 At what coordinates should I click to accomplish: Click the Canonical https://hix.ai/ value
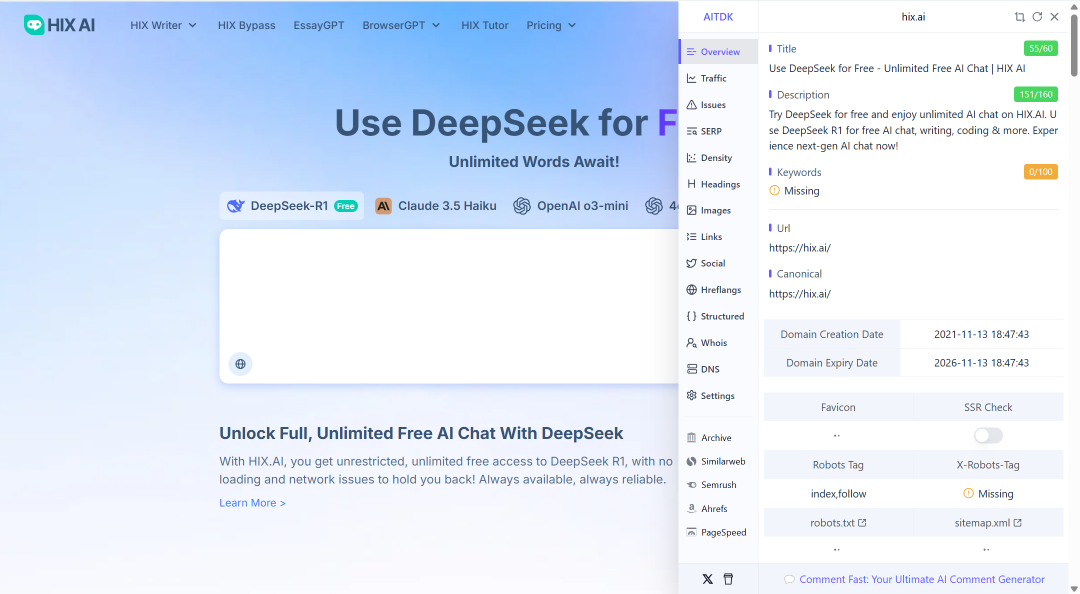click(800, 294)
